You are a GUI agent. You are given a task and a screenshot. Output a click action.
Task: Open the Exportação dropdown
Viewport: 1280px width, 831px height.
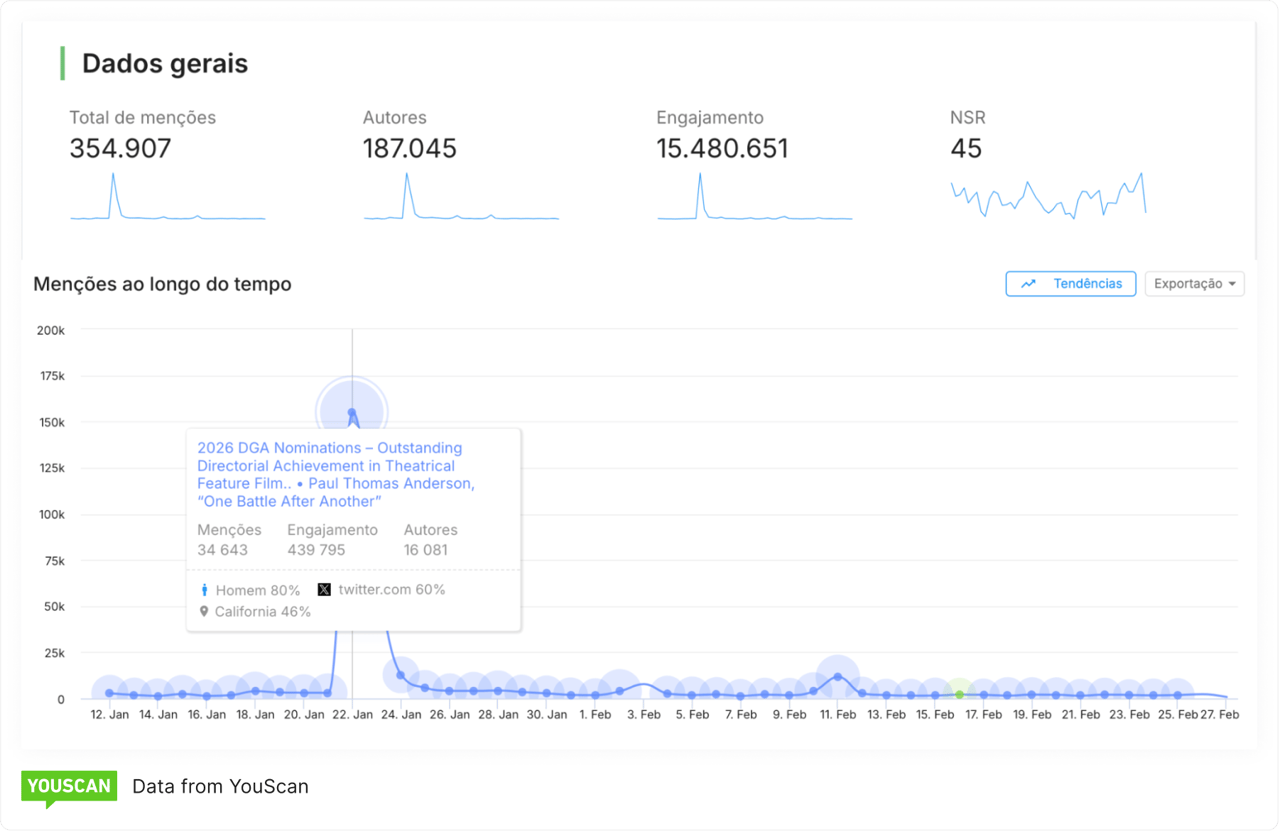(1194, 283)
